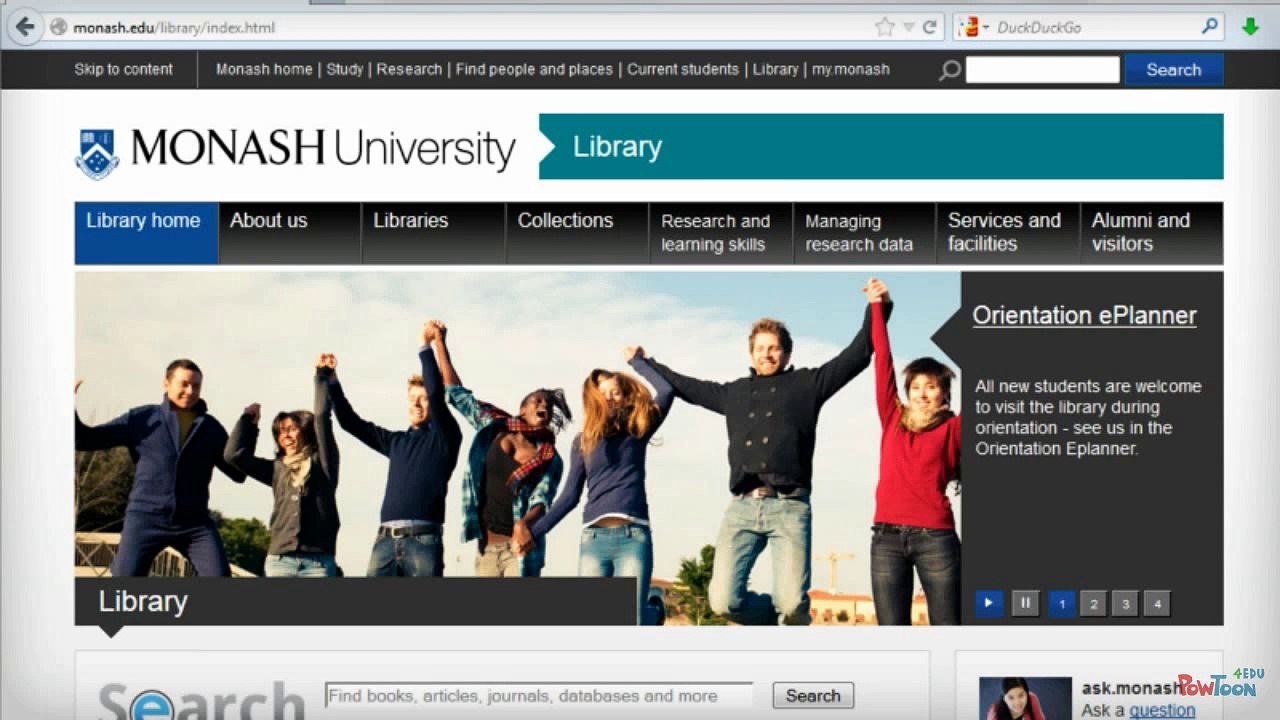Open Managing research data tab
The image size is (1280, 720).
coord(864,233)
